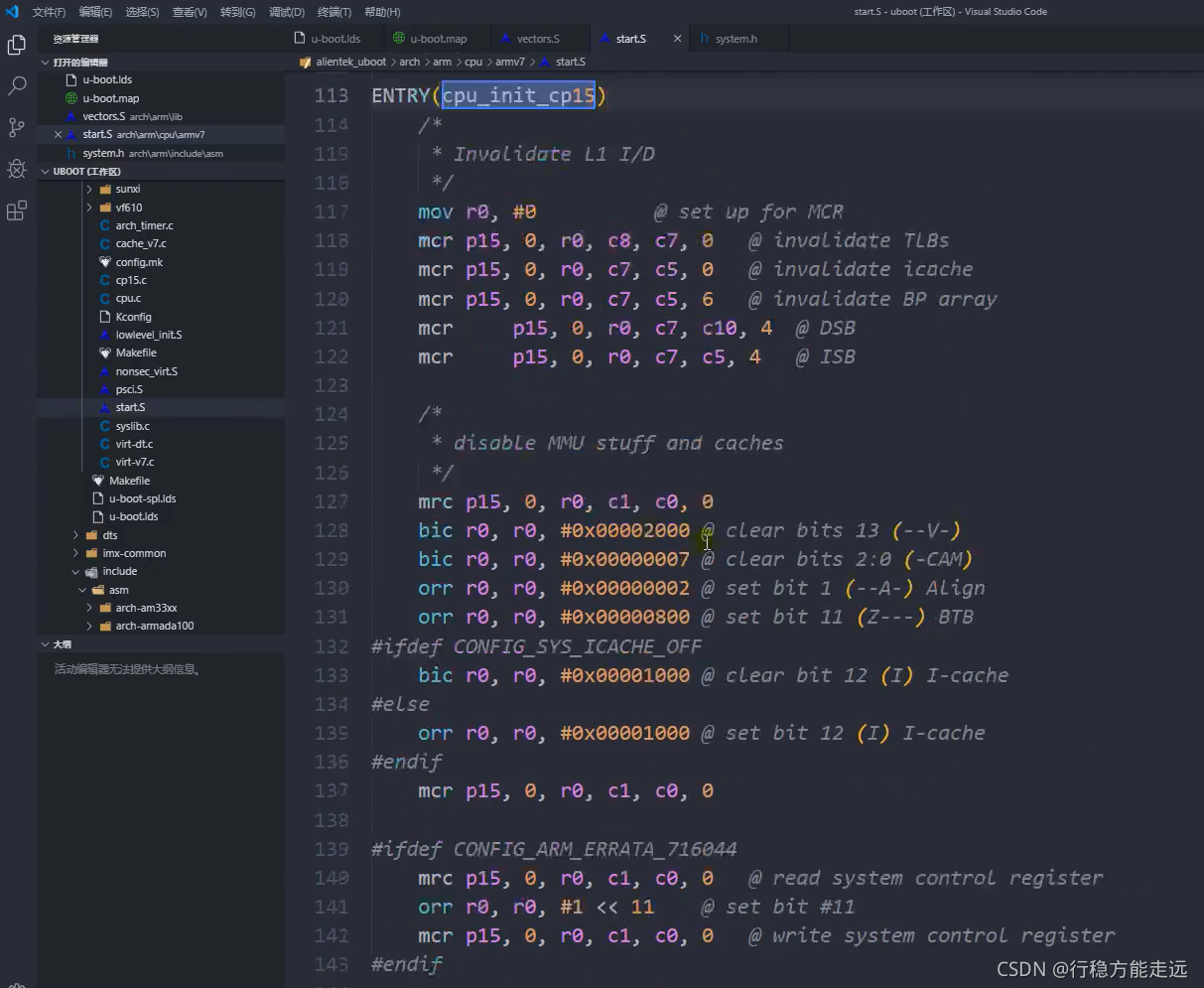Open psci.S in the file tree
1204x988 pixels.
129,389
